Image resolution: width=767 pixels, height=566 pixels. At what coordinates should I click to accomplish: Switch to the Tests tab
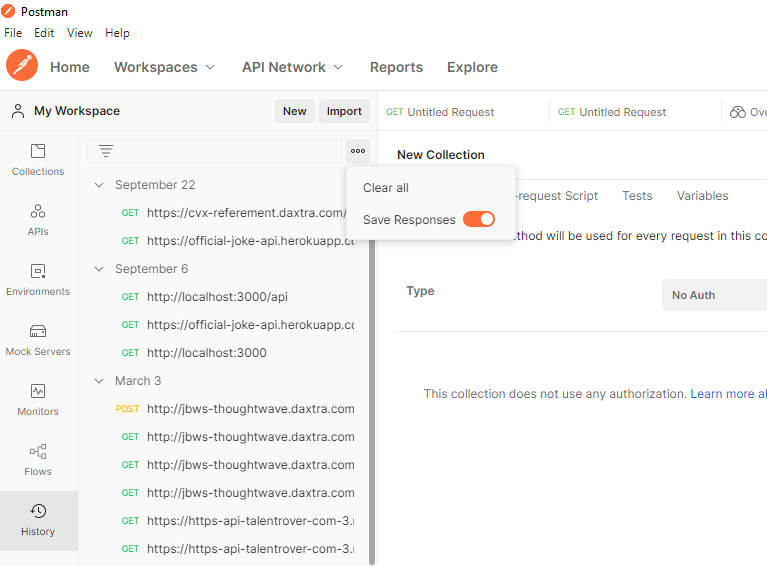[637, 196]
